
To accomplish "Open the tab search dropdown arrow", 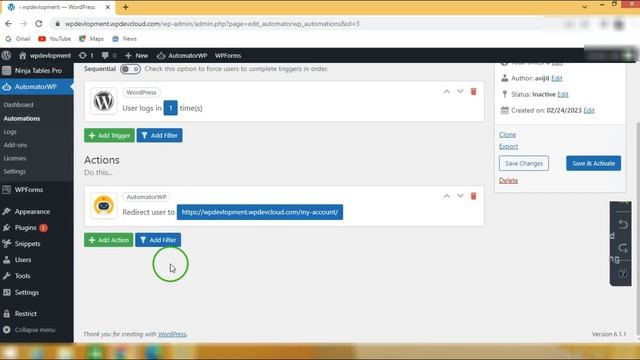I will click(x=584, y=7).
